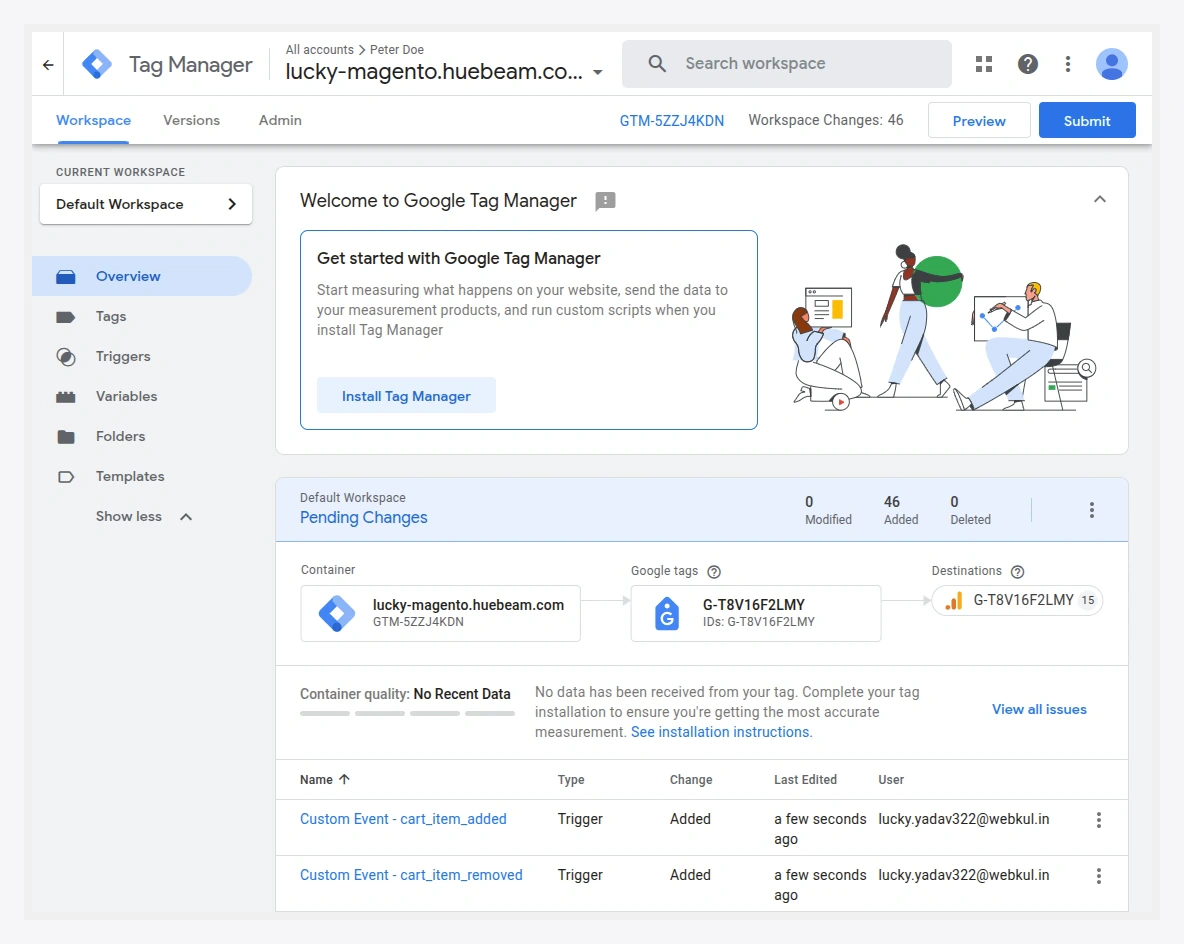Image resolution: width=1184 pixels, height=944 pixels.
Task: Click the Overview sidebar icon
Action: click(66, 276)
